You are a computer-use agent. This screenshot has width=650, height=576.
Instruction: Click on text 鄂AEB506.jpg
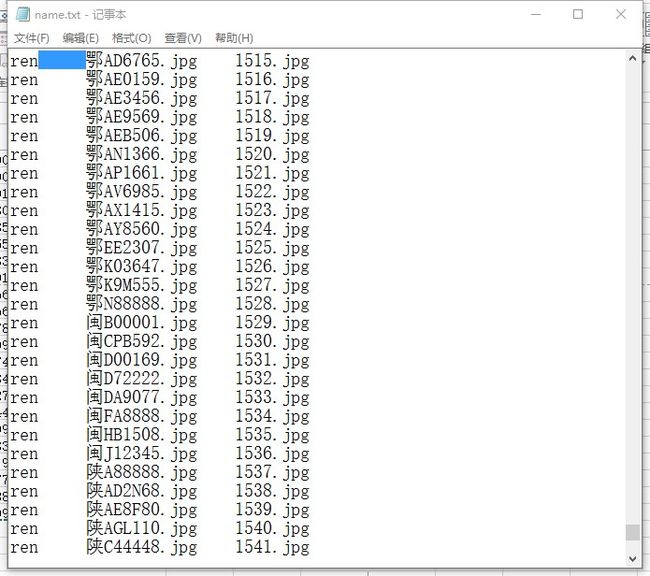142,136
